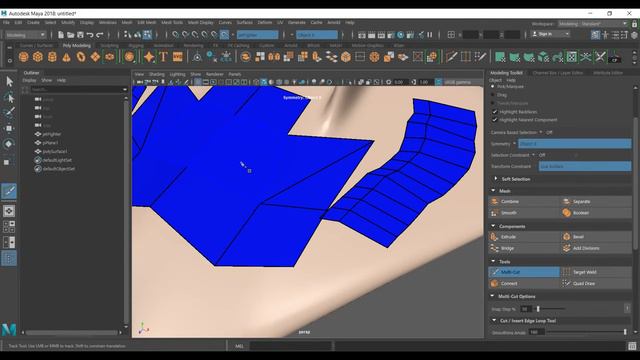Click the Extrude shelf icon
The height and width of the screenshot is (360, 640).
click(x=317, y=57)
